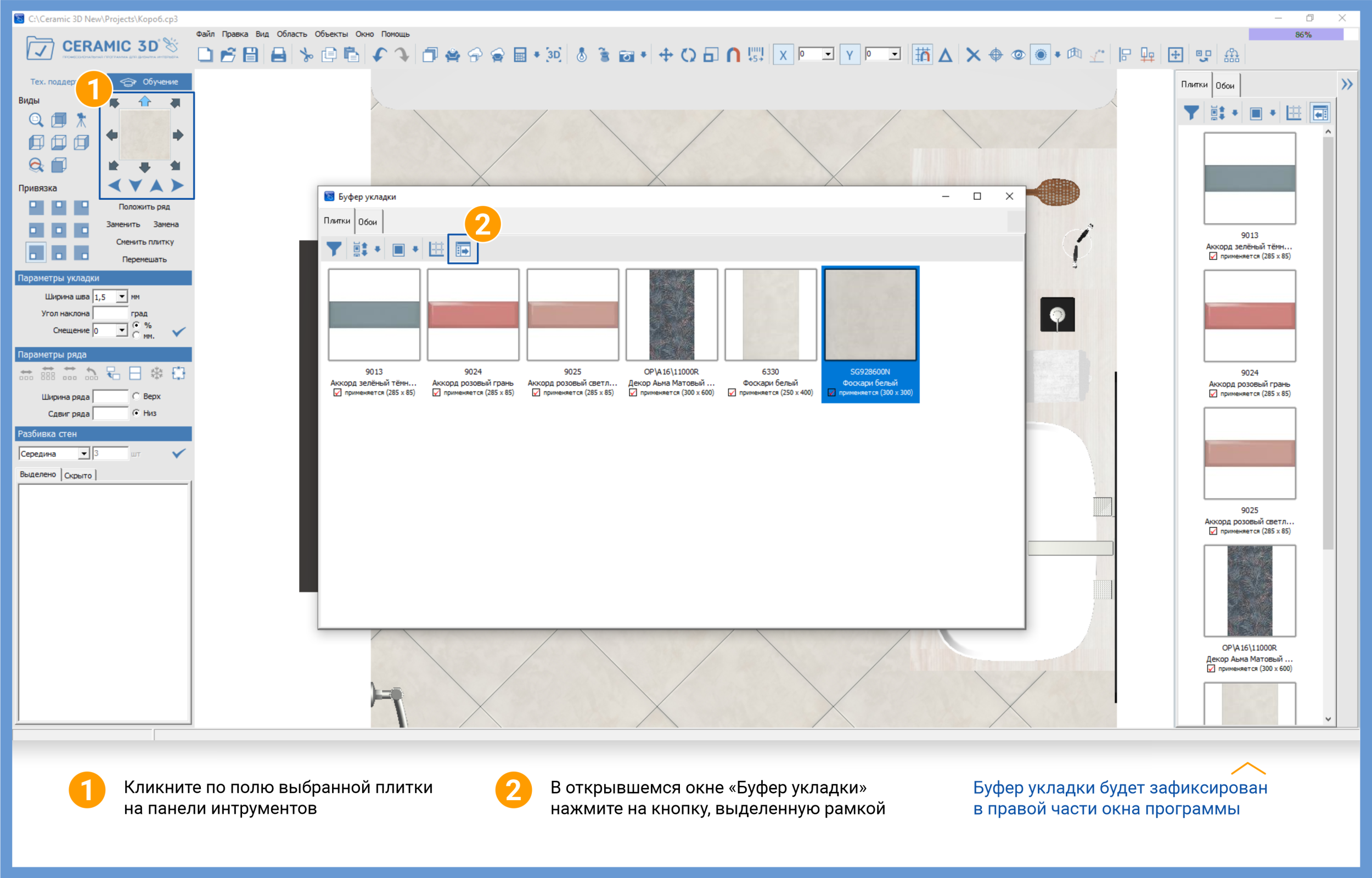The image size is (1372, 878).
Task: Select the мм. offset radio button
Action: point(136,336)
